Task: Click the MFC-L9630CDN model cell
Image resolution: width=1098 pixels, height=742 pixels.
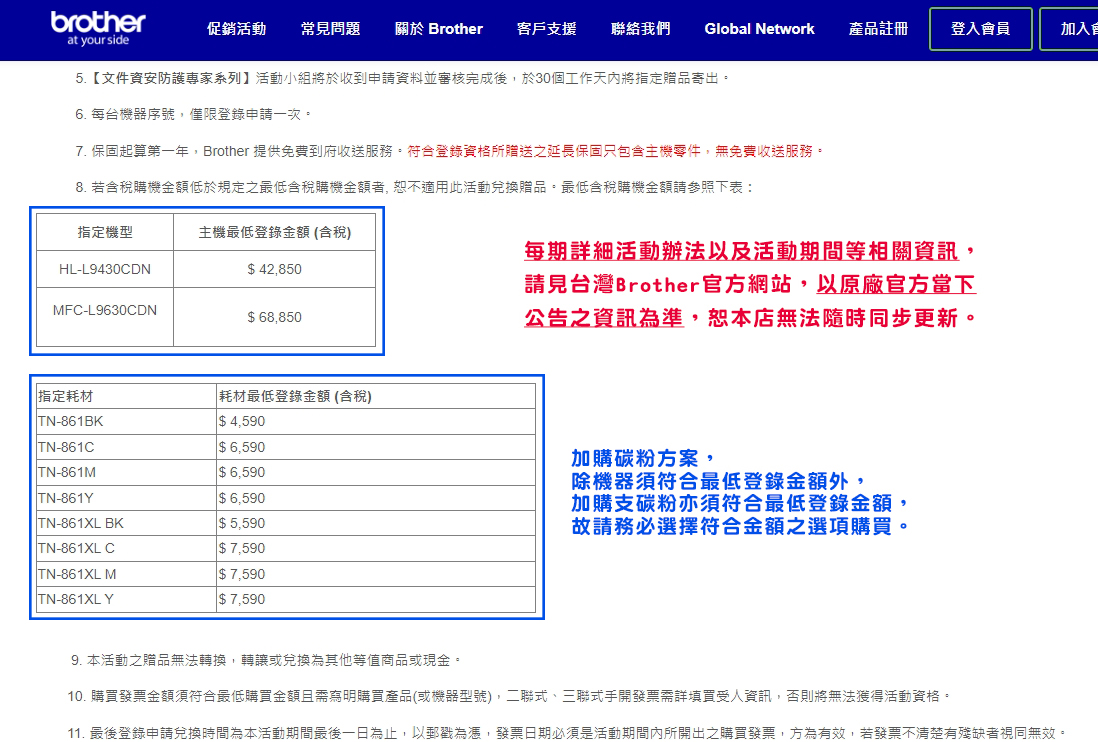Action: [105, 310]
